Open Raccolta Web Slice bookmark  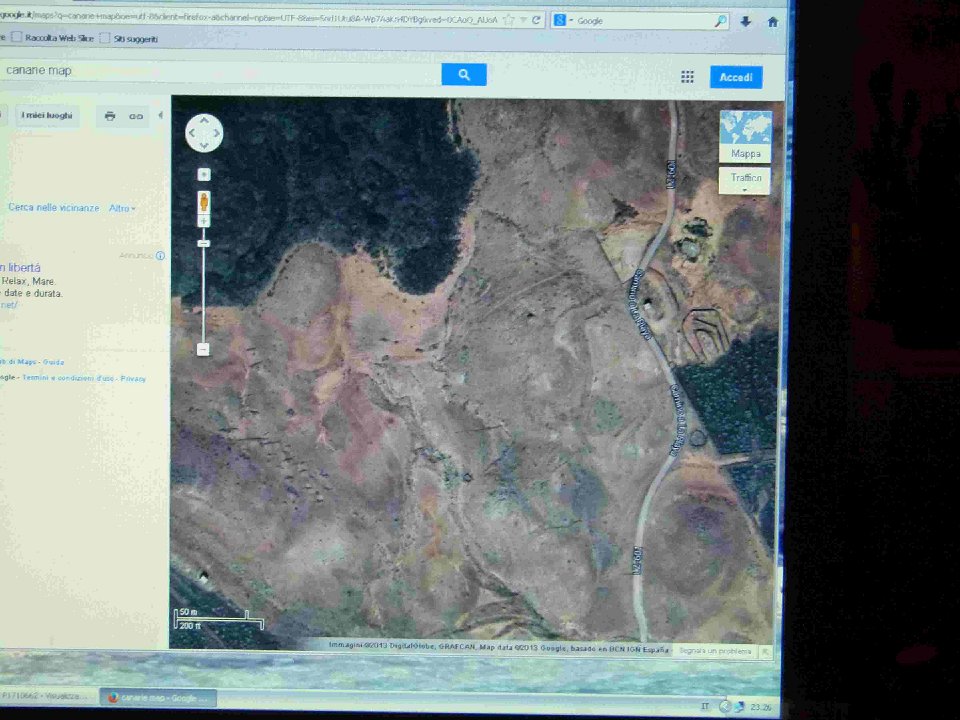click(53, 38)
